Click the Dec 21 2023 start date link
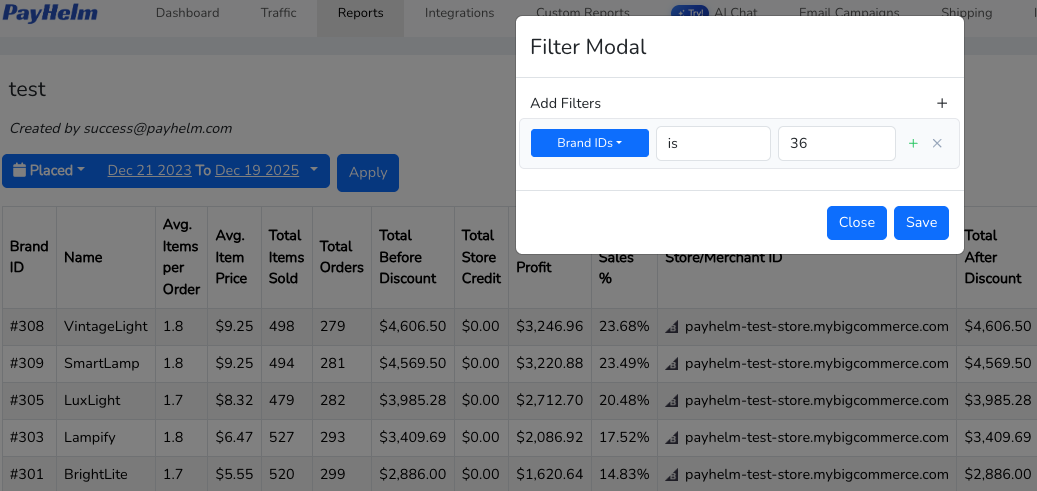Image resolution: width=1037 pixels, height=491 pixels. [x=149, y=170]
